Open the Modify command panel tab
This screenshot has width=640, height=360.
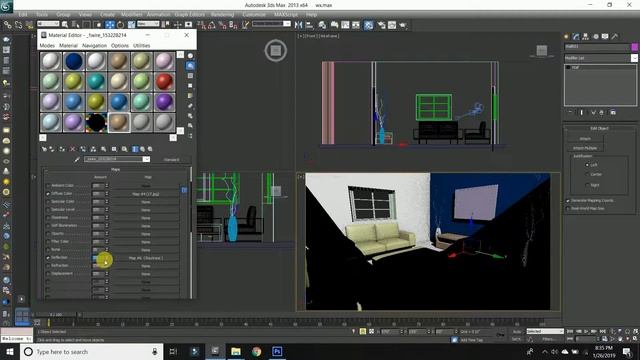576,36
